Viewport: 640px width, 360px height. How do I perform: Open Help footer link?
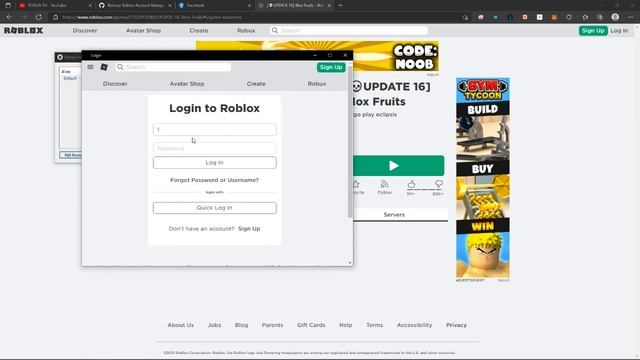point(345,325)
